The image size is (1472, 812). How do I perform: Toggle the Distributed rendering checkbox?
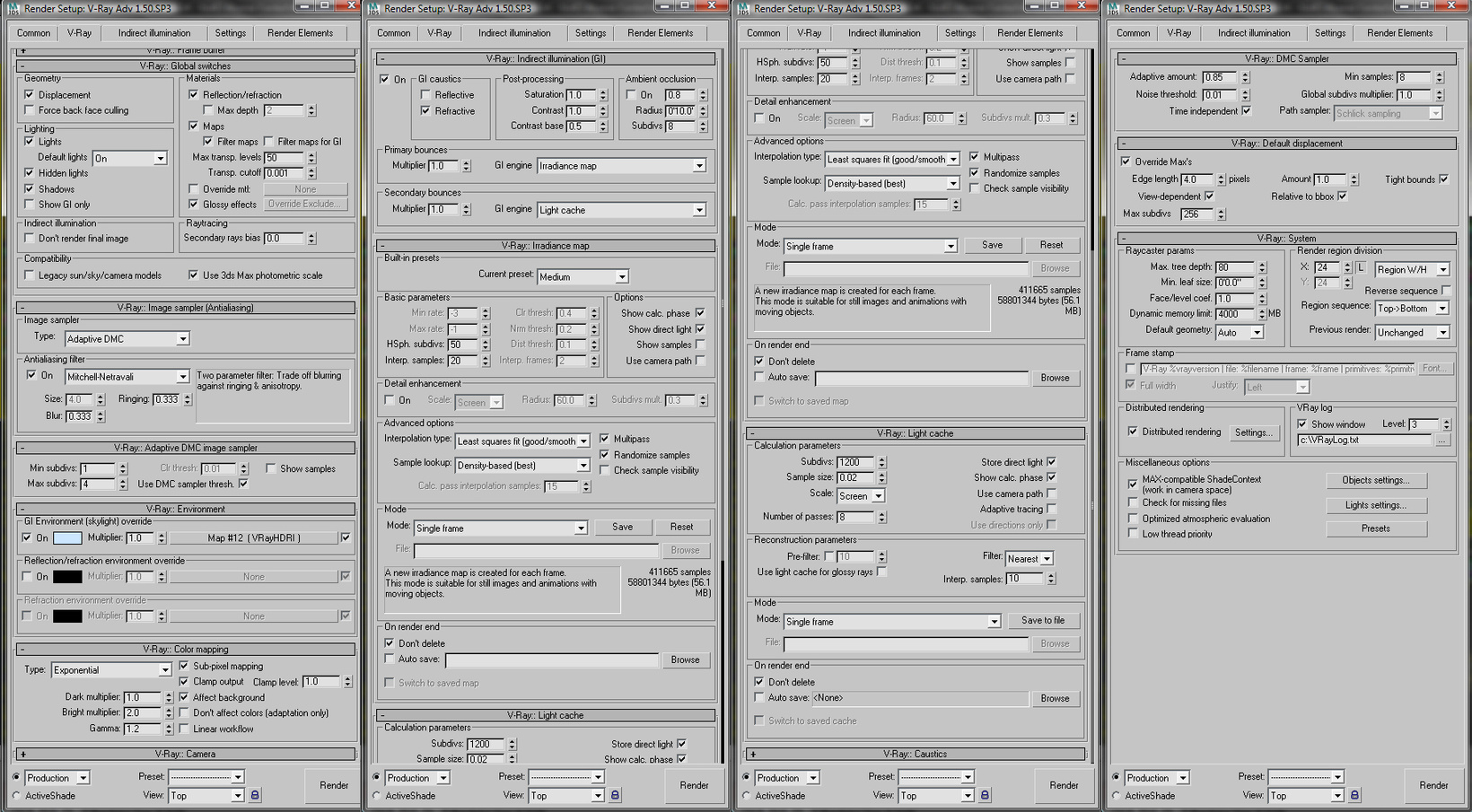click(x=1133, y=432)
